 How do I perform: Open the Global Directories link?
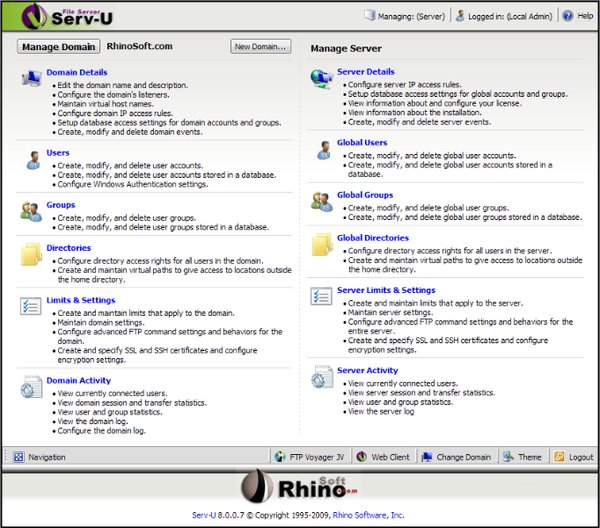coord(373,238)
